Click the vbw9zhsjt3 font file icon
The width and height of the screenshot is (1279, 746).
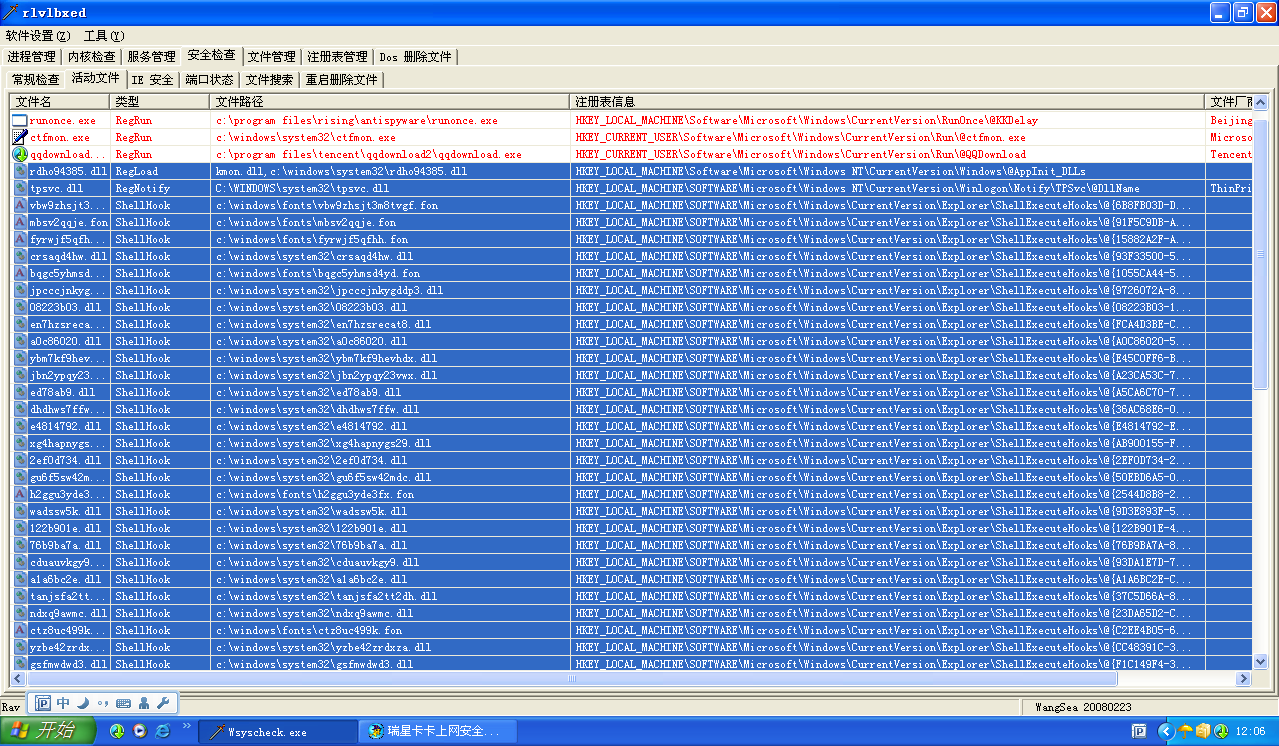point(20,205)
